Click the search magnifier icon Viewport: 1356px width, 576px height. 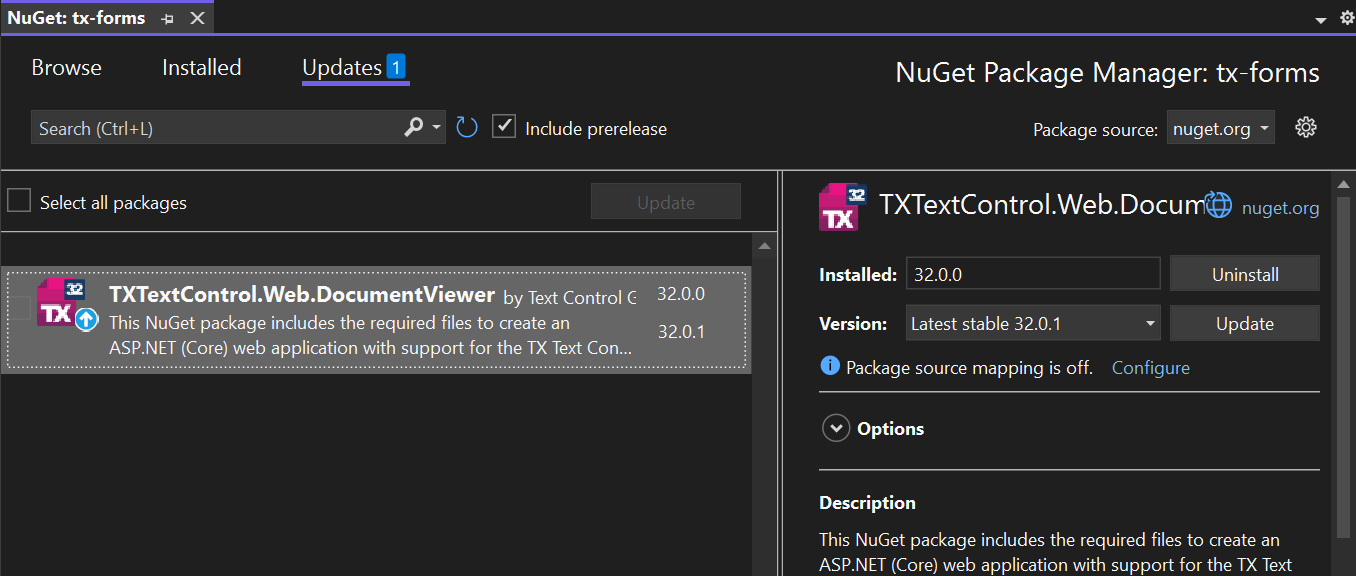tap(413, 128)
